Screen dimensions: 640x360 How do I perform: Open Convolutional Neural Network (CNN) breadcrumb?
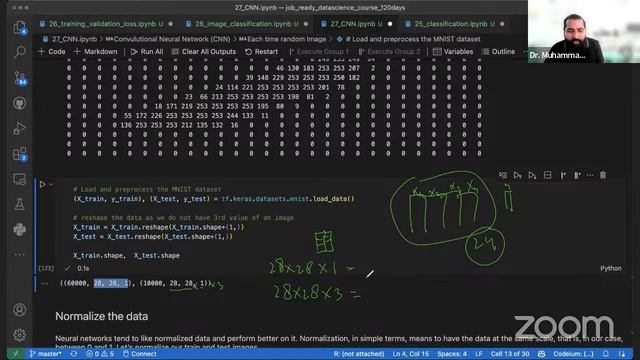[x=168, y=39]
